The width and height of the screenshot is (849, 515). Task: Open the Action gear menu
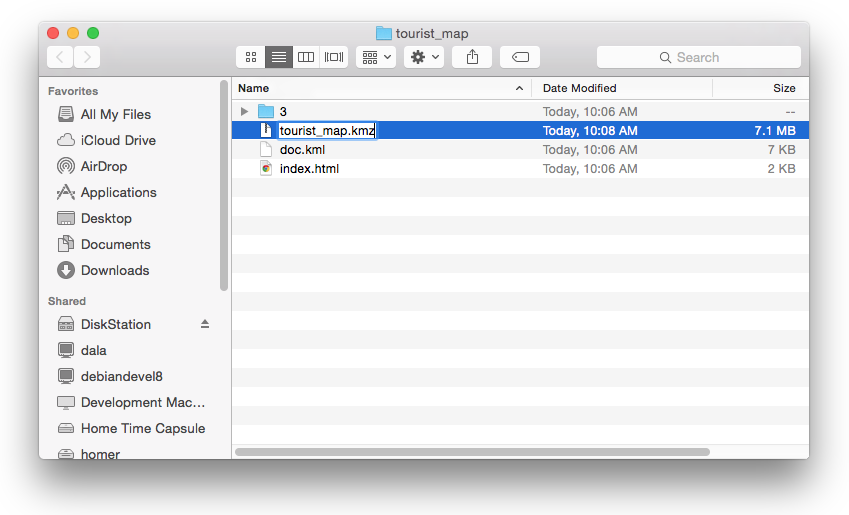click(x=424, y=57)
